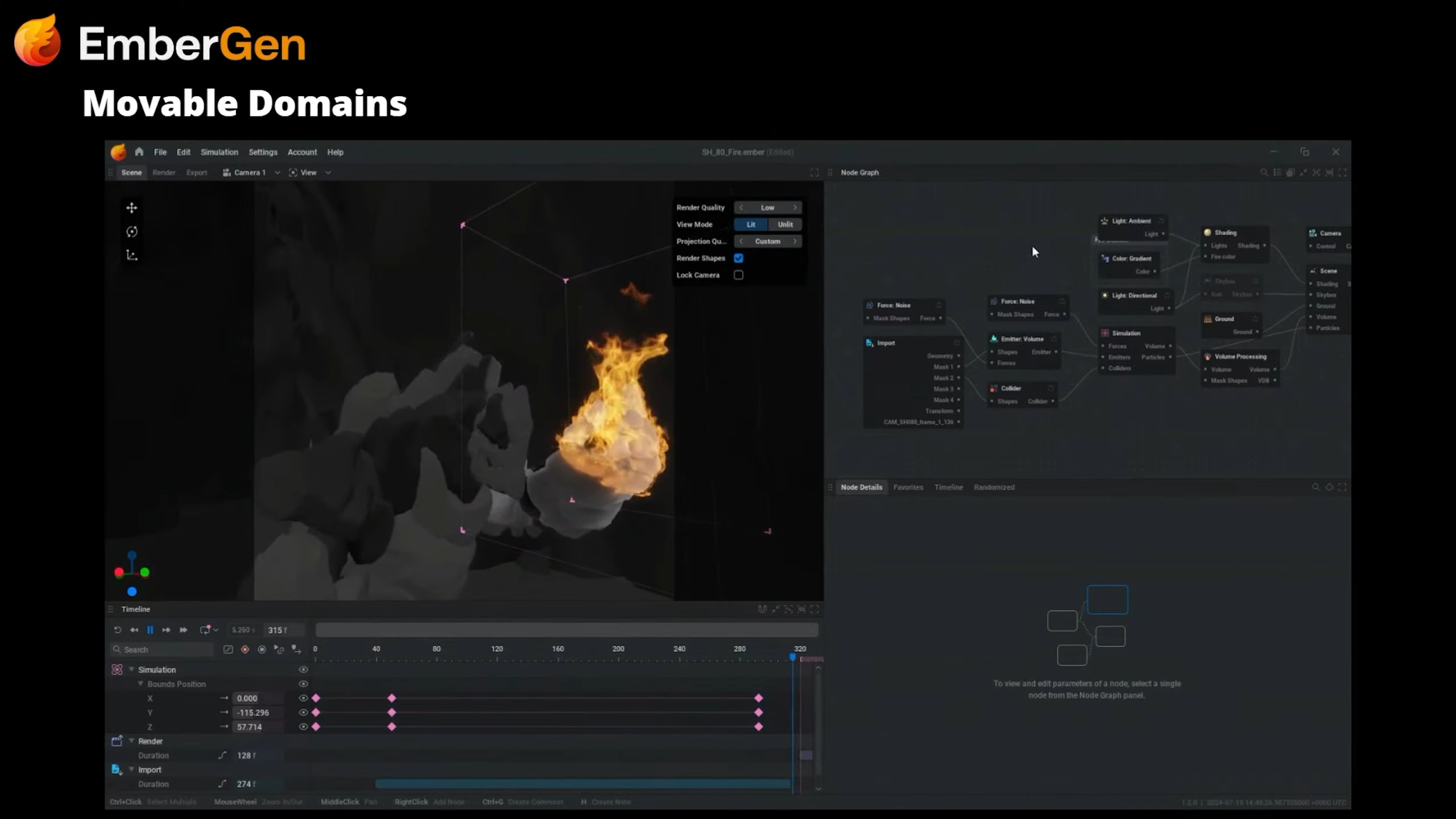Uncheck the Render Shapes checkbox
The width and height of the screenshot is (1456, 819).
(738, 258)
